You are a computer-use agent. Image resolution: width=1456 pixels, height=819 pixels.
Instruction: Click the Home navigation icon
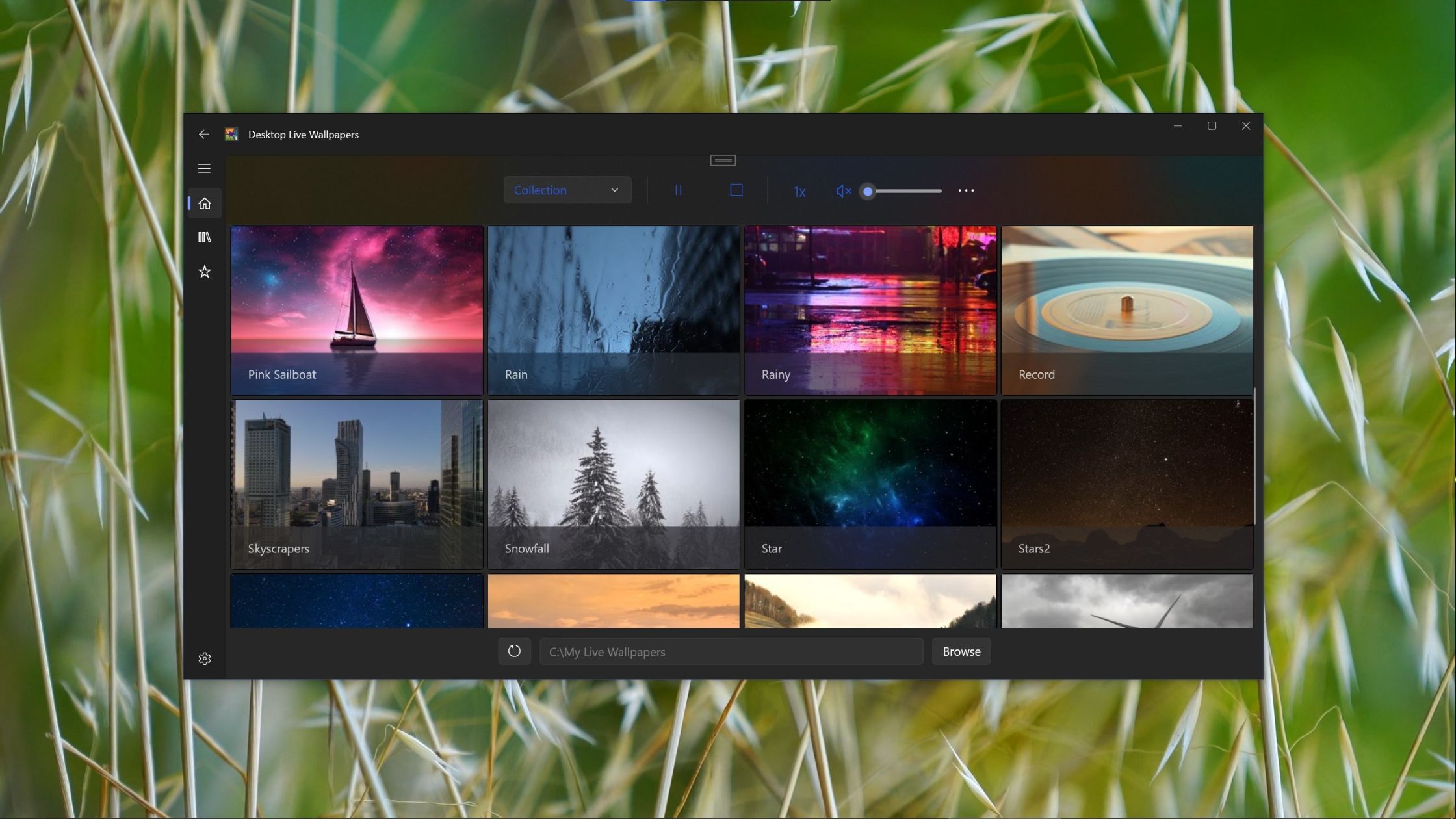(204, 203)
